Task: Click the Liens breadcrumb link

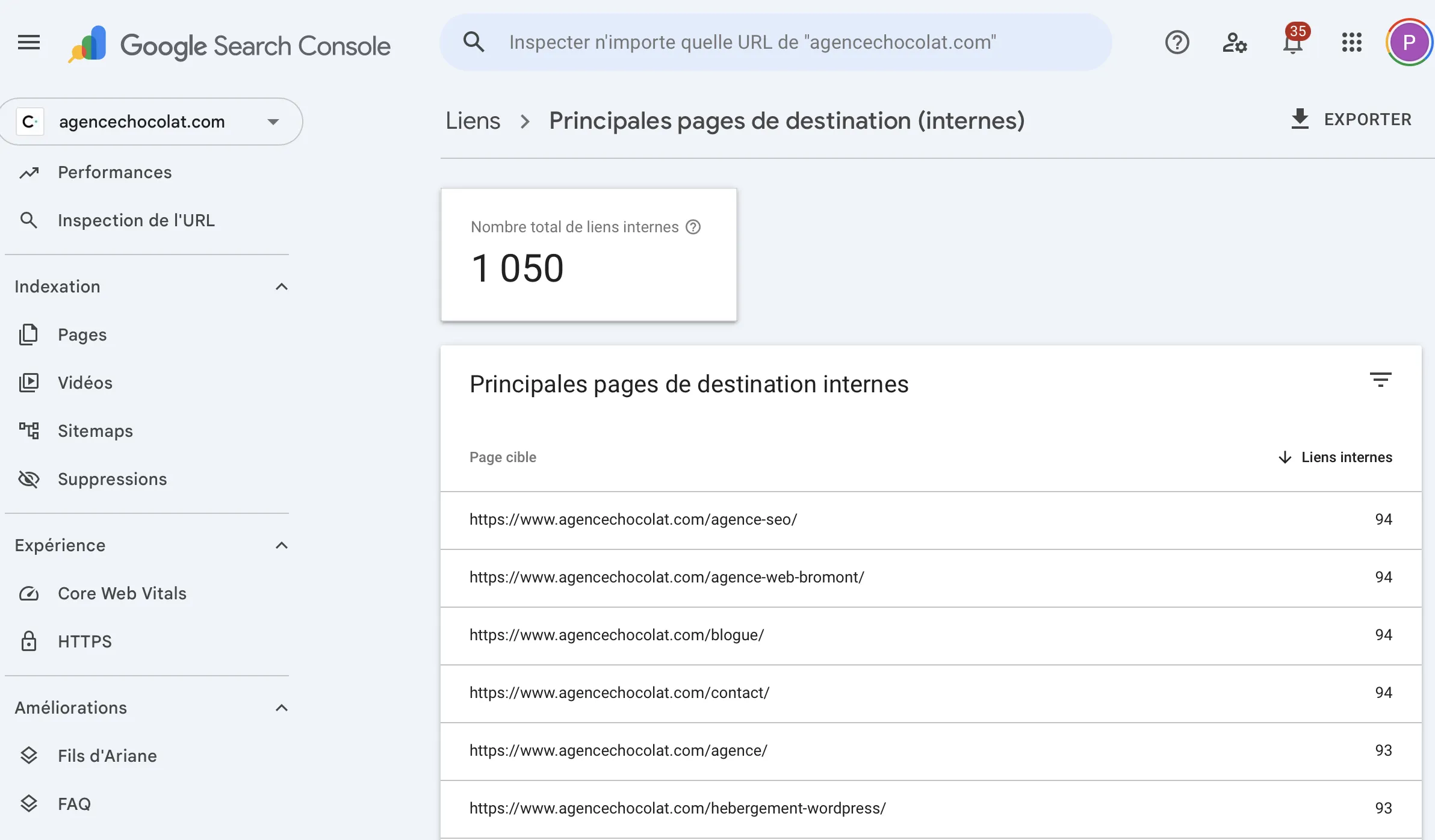Action: click(x=473, y=121)
